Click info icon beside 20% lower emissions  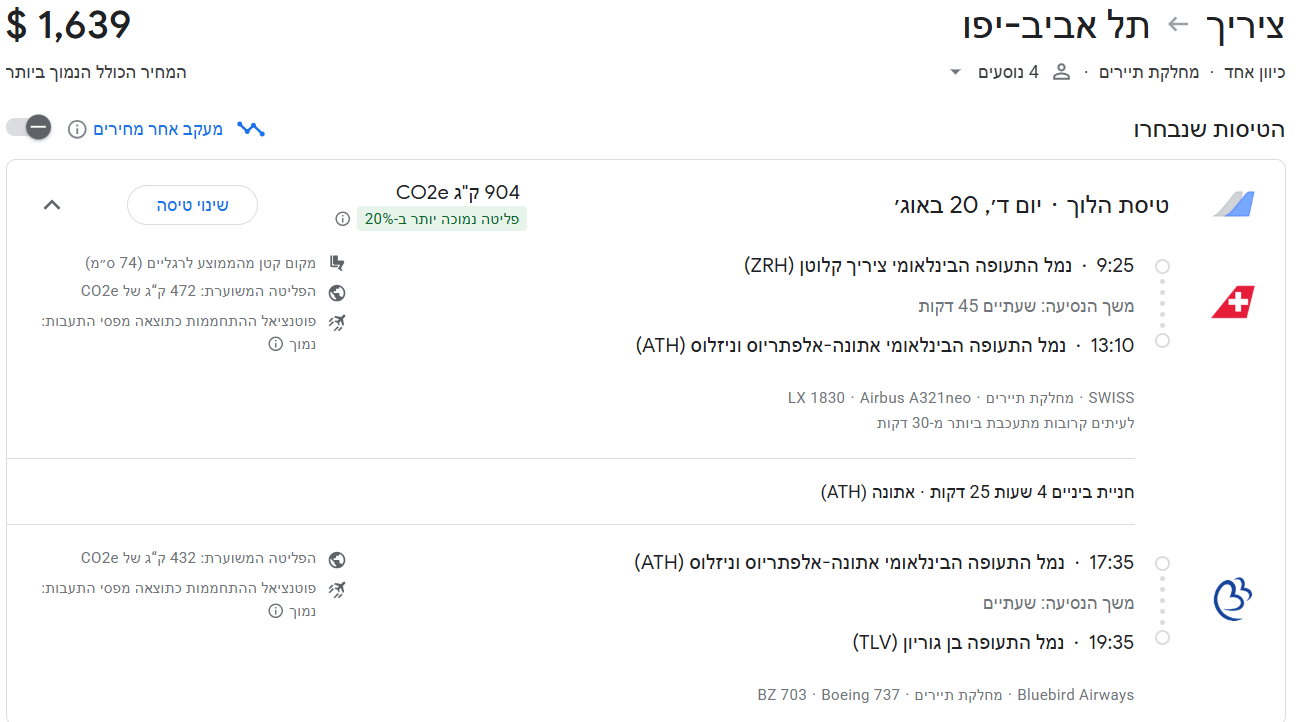coord(343,219)
